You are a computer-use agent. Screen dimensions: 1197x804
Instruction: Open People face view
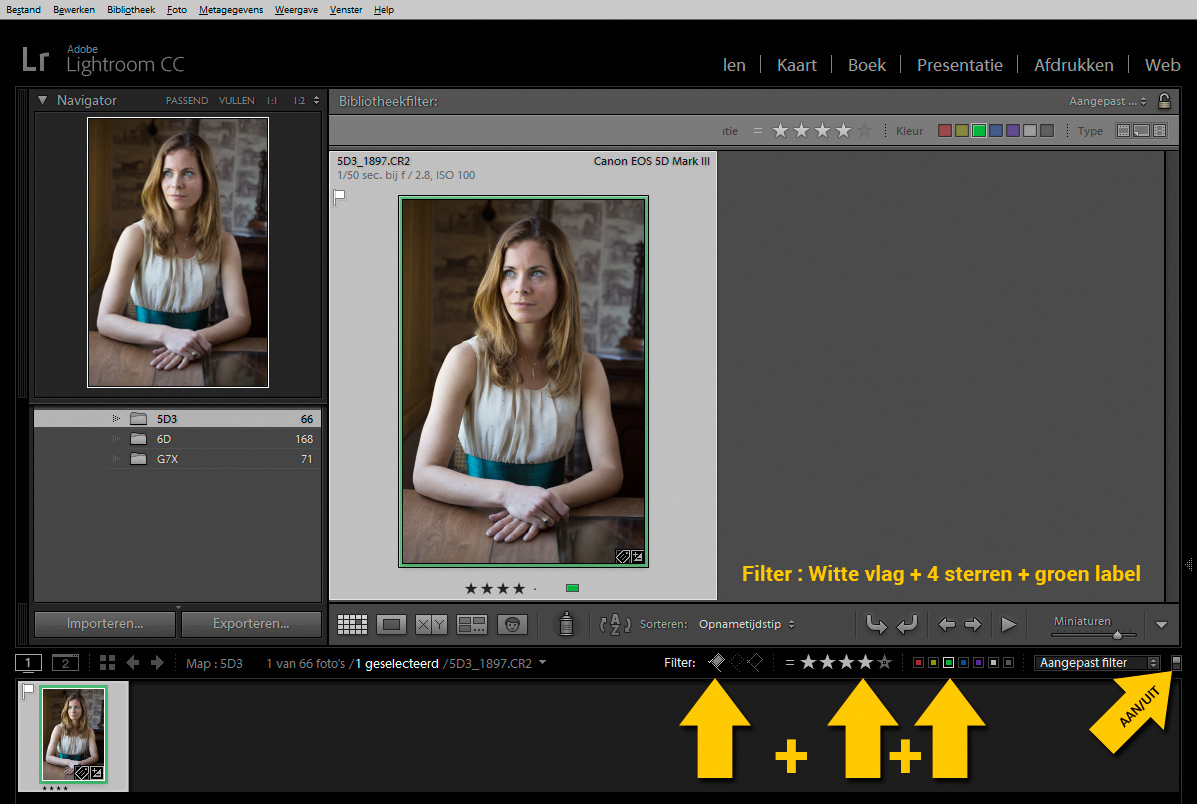[x=511, y=625]
